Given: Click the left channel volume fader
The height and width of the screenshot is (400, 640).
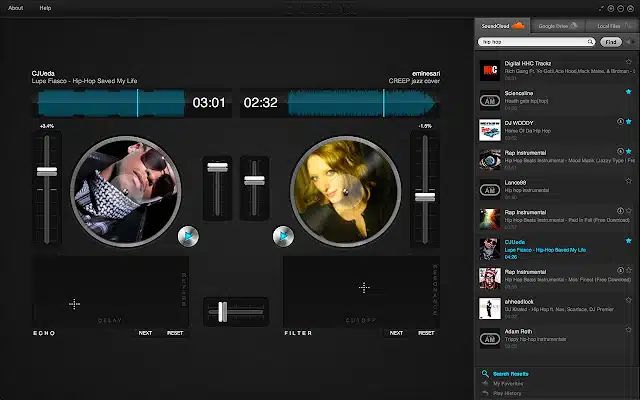Looking at the screenshot, I should tap(218, 167).
